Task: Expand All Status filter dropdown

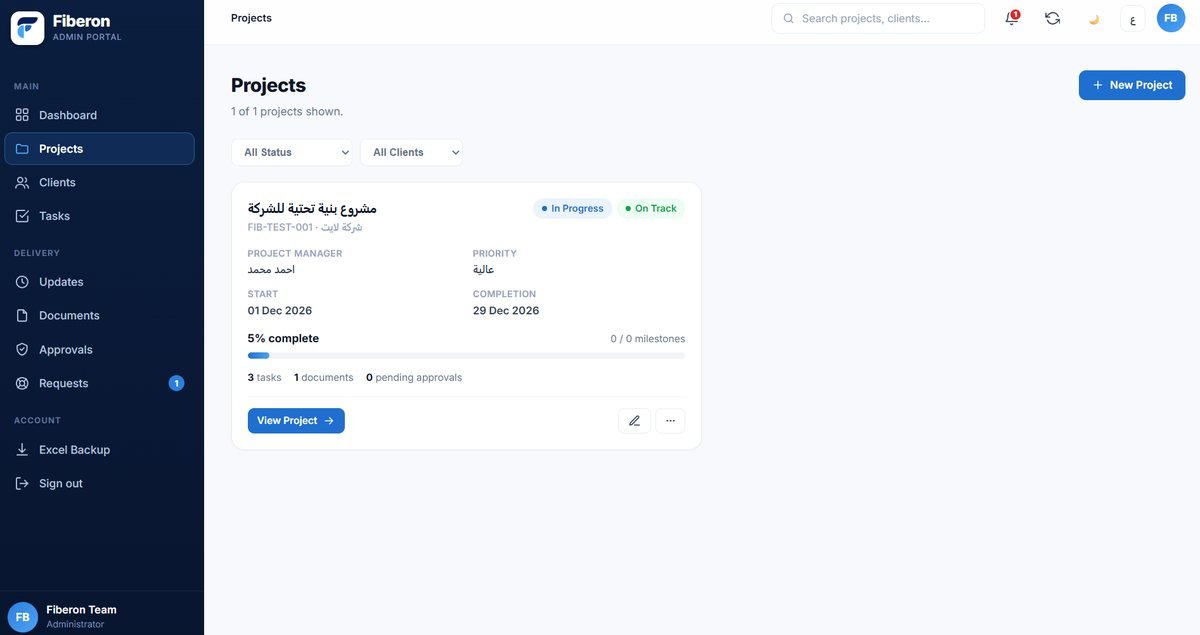Action: (292, 152)
